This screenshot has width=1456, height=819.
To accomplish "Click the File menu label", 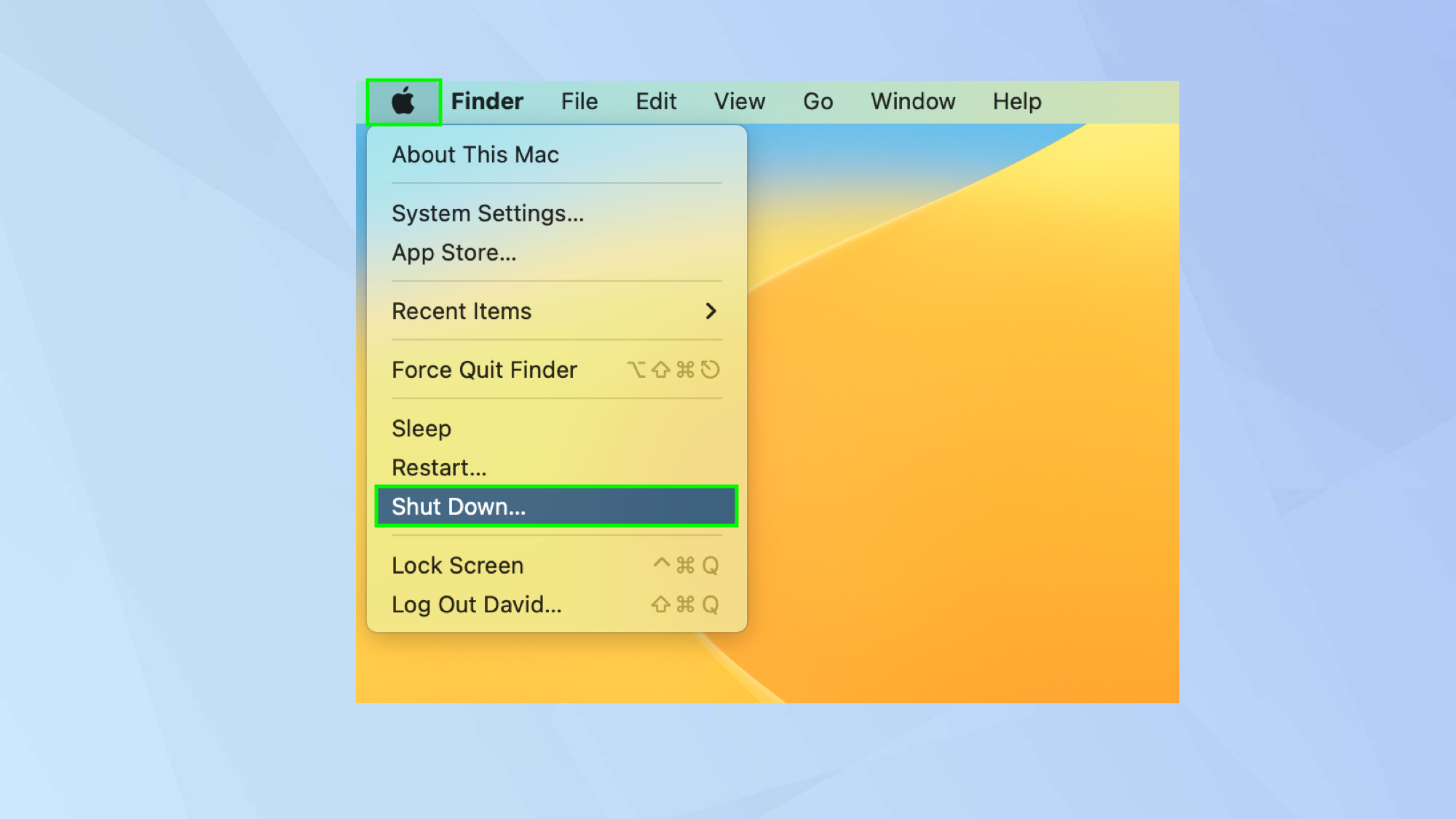I will 579,101.
